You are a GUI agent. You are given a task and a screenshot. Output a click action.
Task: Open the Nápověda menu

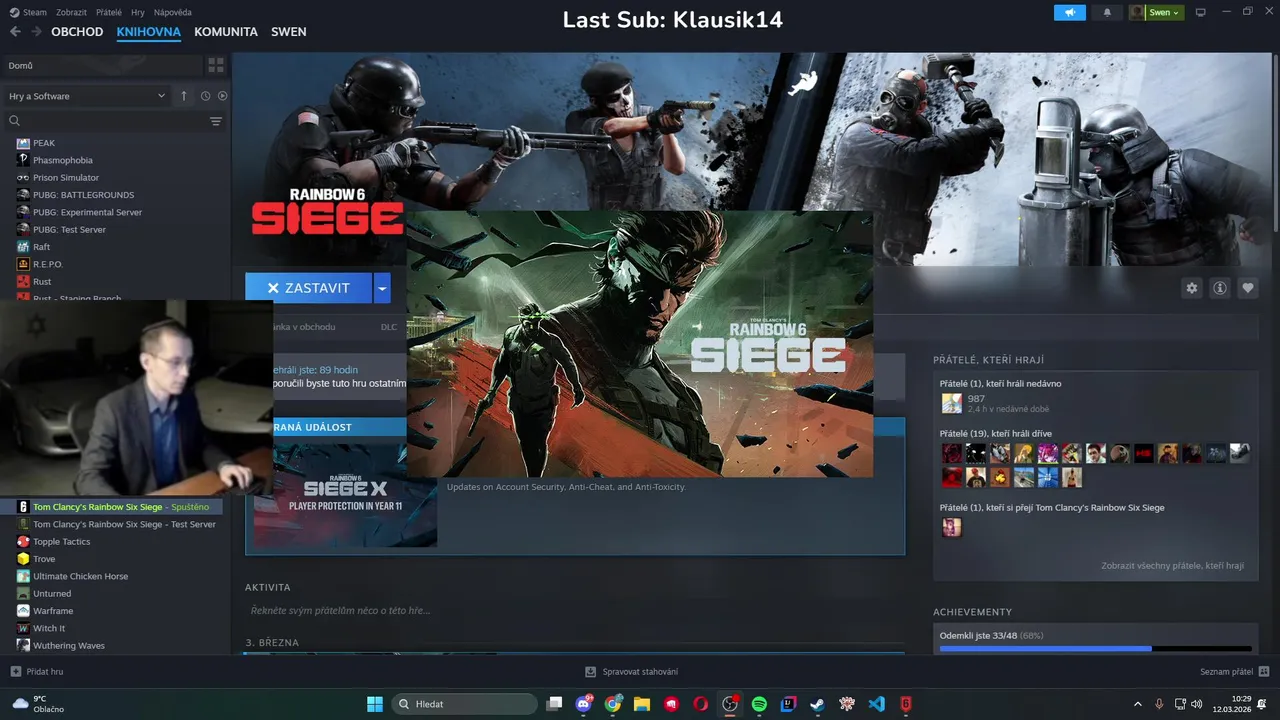pos(173,12)
